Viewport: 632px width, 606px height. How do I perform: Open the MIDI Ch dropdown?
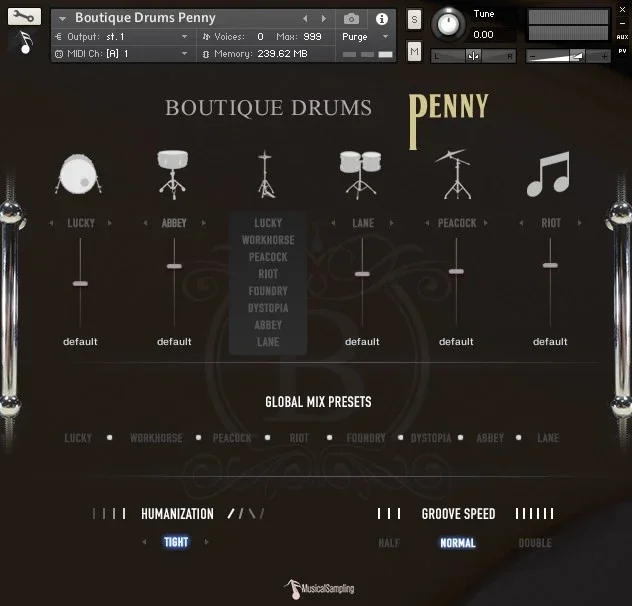[x=121, y=54]
